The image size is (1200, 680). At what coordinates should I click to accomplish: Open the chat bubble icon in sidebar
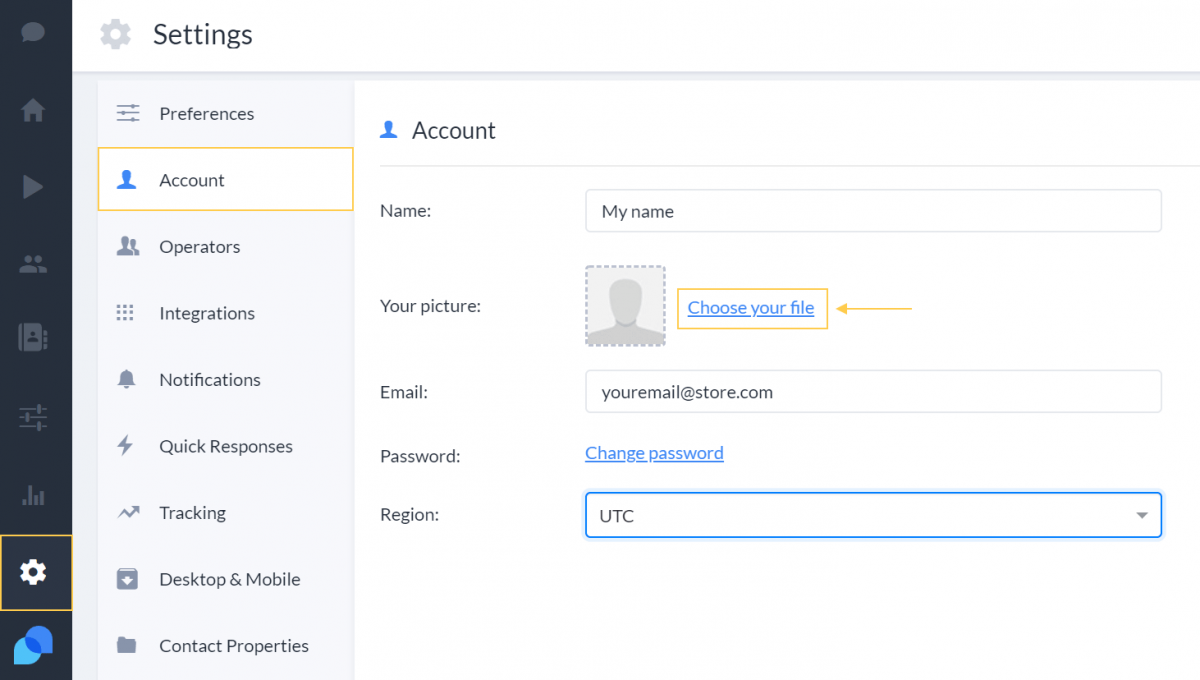(33, 32)
